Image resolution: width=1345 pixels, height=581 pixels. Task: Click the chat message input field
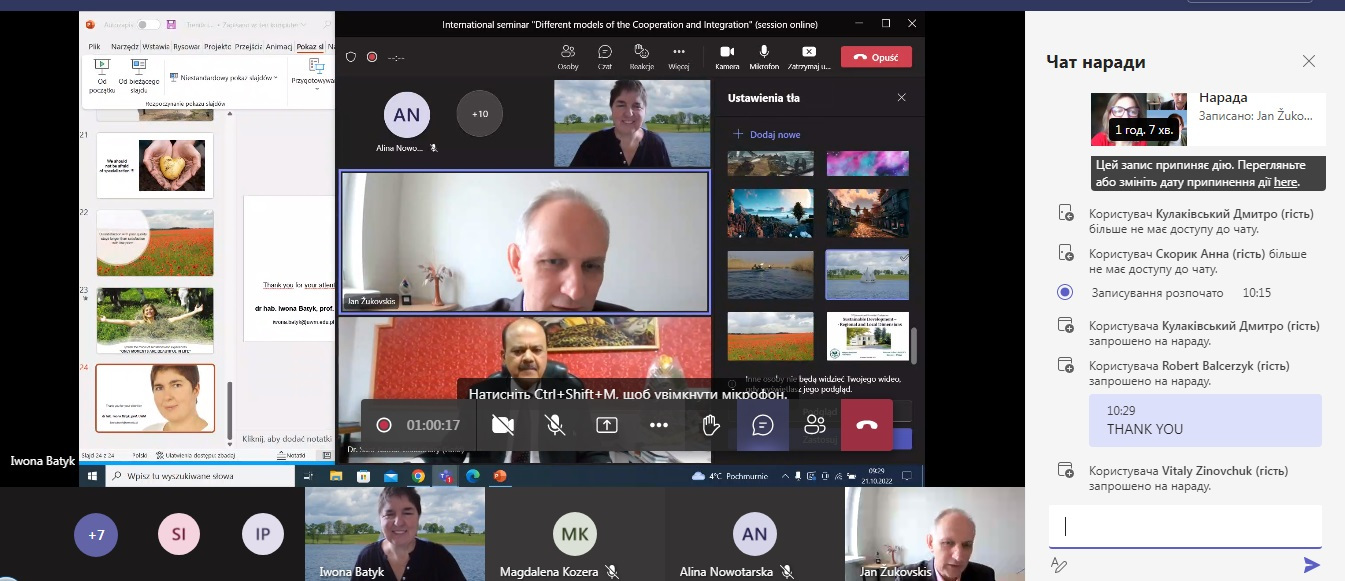coord(1184,526)
